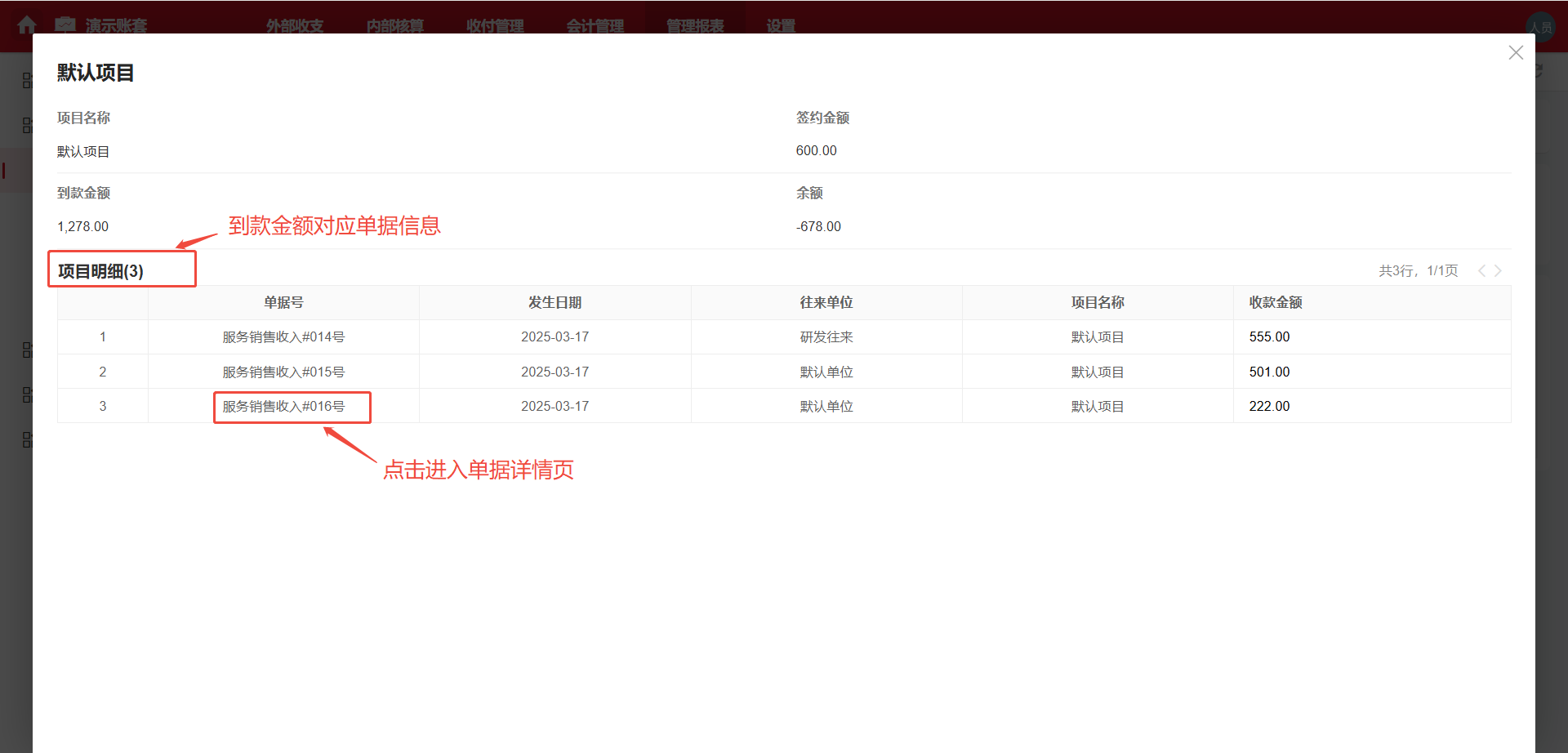Close the 默认项目 dialog
The height and width of the screenshot is (753, 1568).
click(1516, 52)
